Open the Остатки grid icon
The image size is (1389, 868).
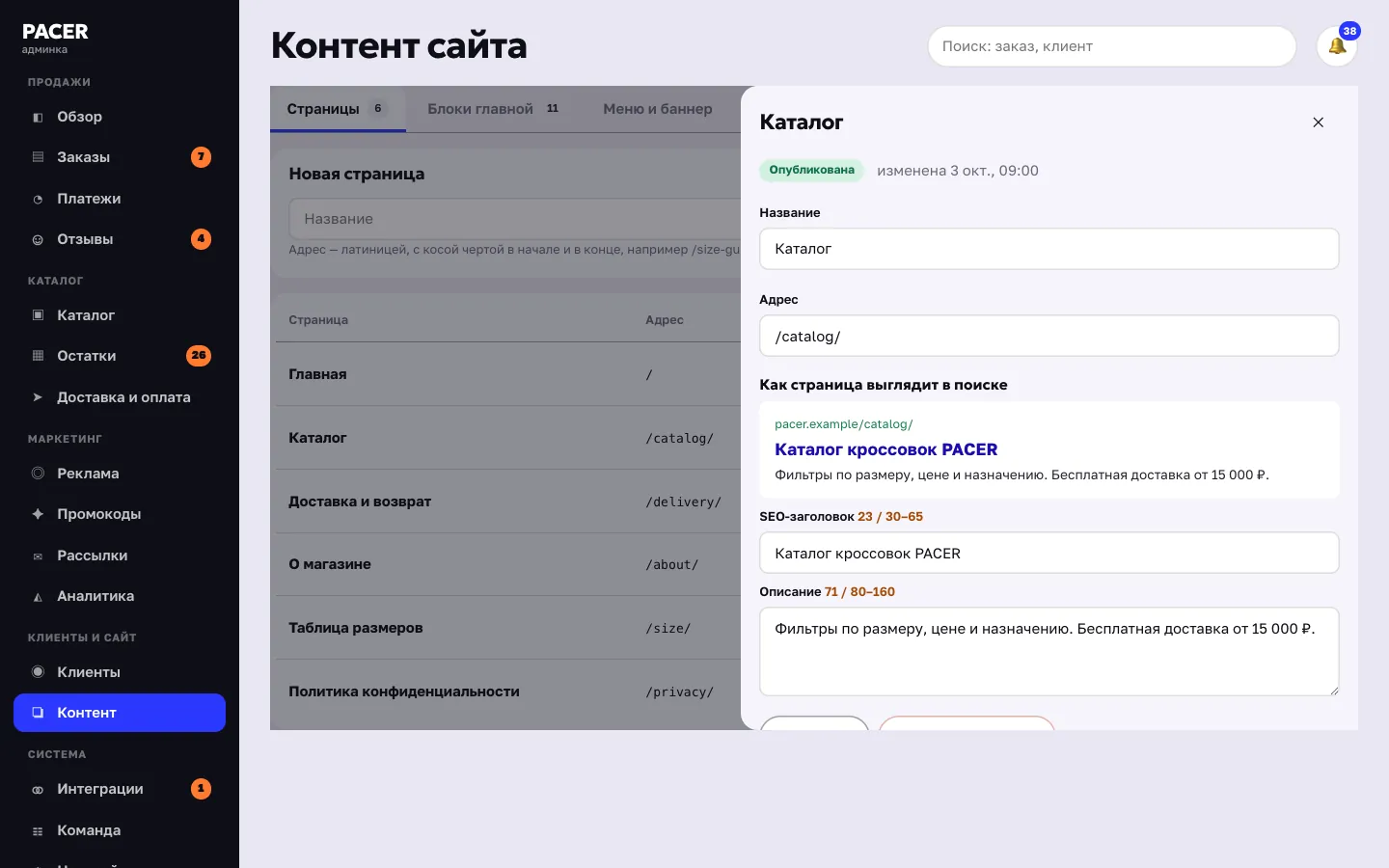coord(38,356)
